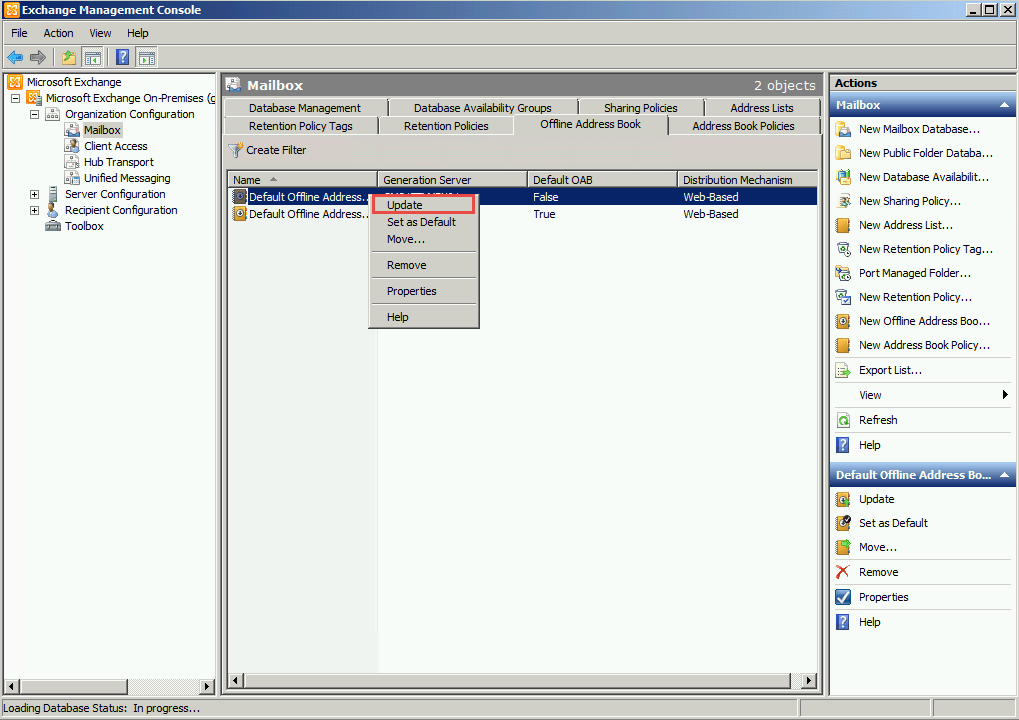Expand the Server Configuration tree node
This screenshot has width=1019, height=720.
pyautogui.click(x=34, y=194)
